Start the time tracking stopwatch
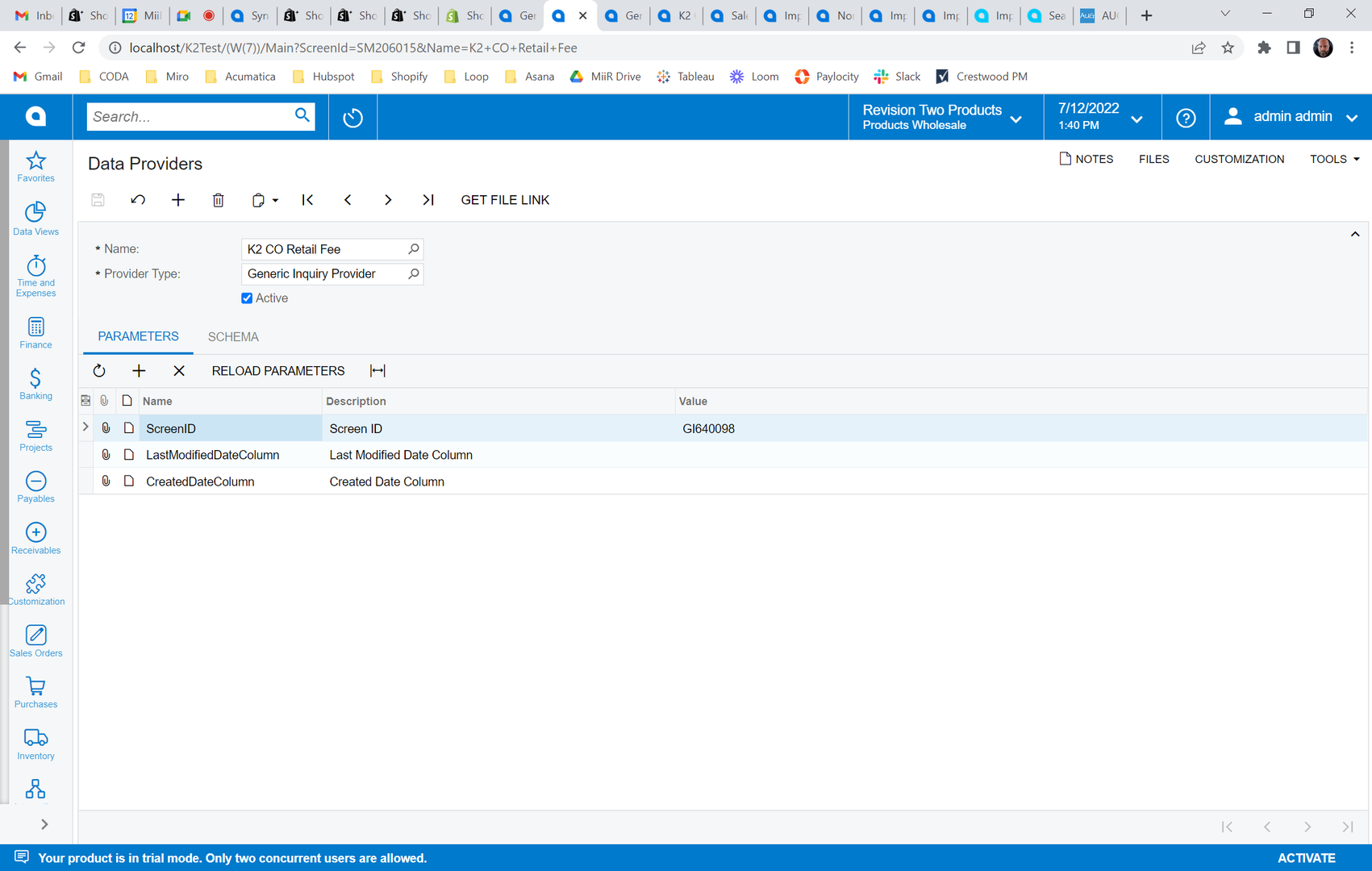 pyautogui.click(x=352, y=116)
